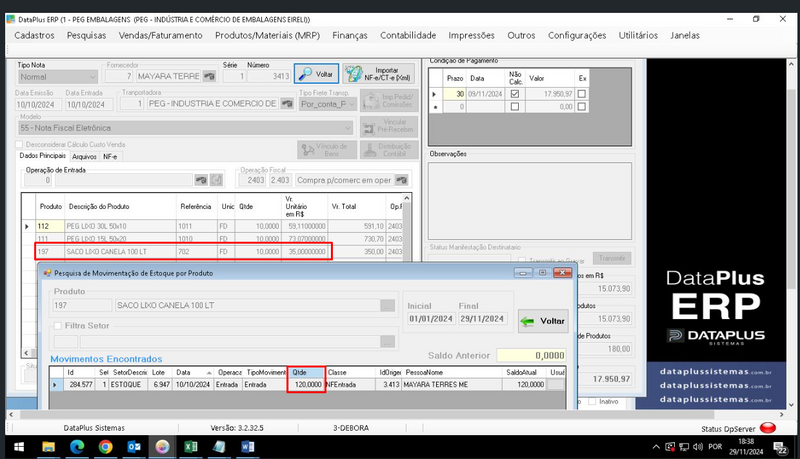The image size is (800, 459).
Task: Open File Explorer from the taskbar
Action: (48, 447)
